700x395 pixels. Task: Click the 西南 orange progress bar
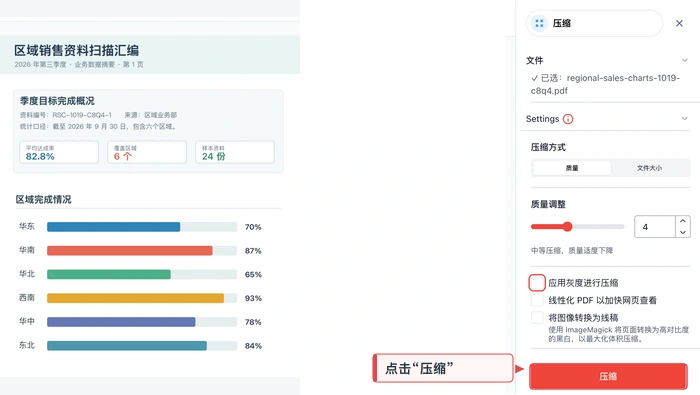pos(135,298)
